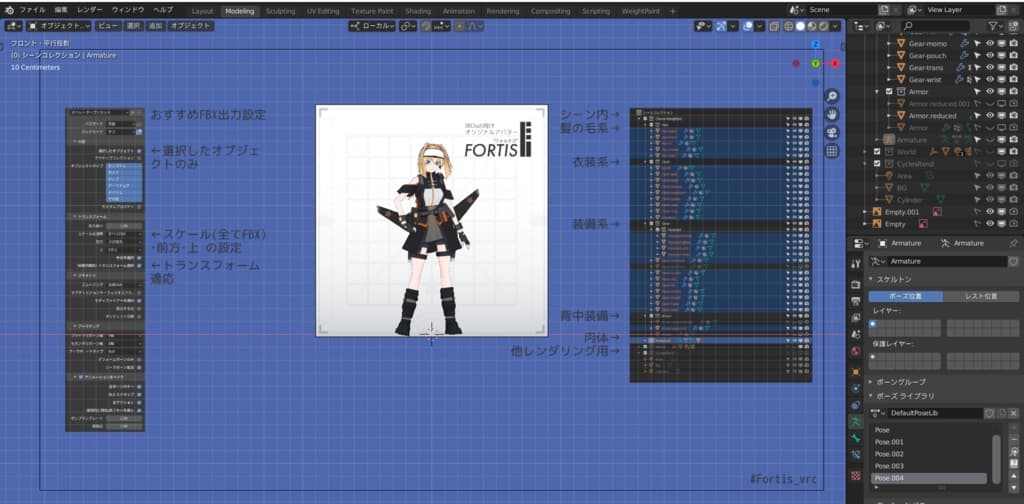Viewport: 1024px width, 504px height.
Task: Open the object mode dropdown
Action: 64,25
